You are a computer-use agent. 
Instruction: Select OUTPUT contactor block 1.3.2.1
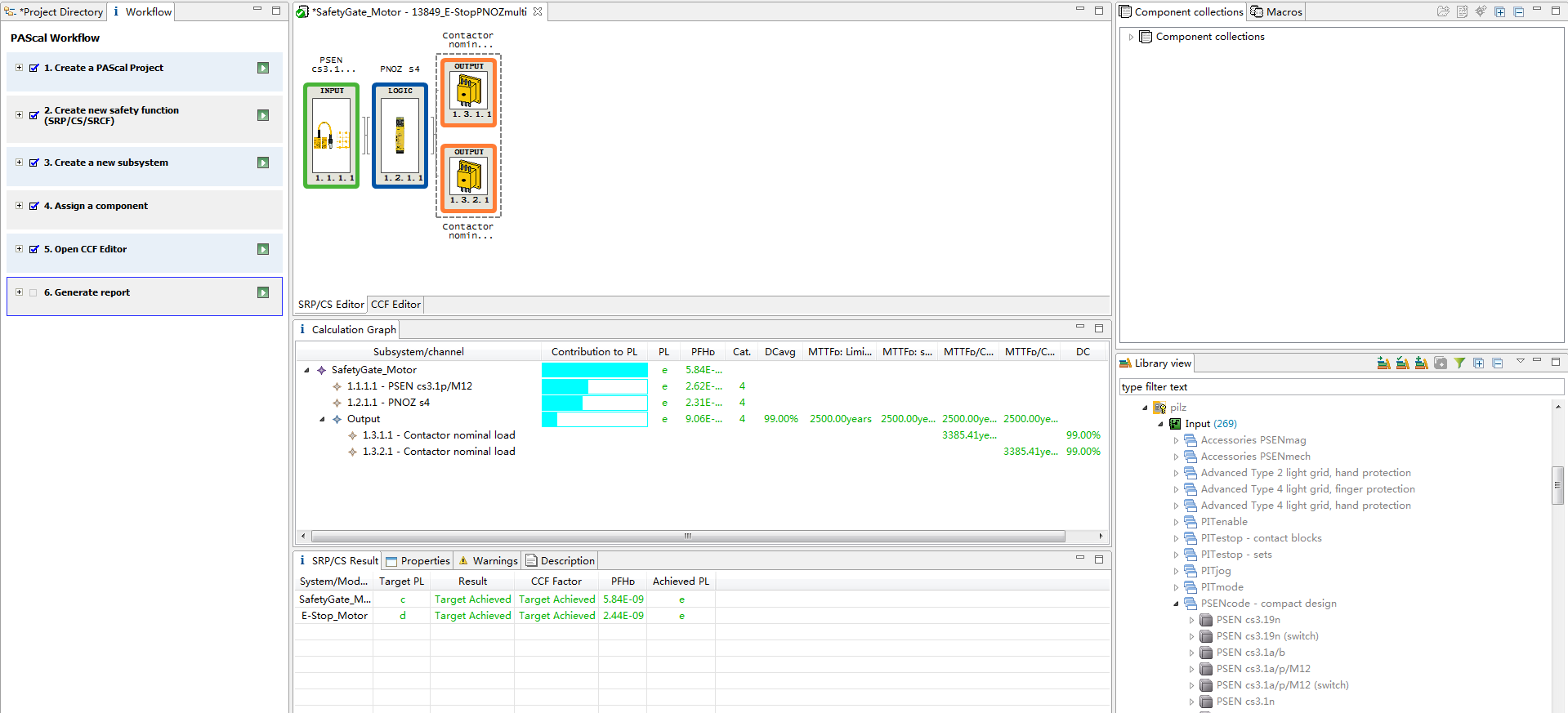click(469, 178)
